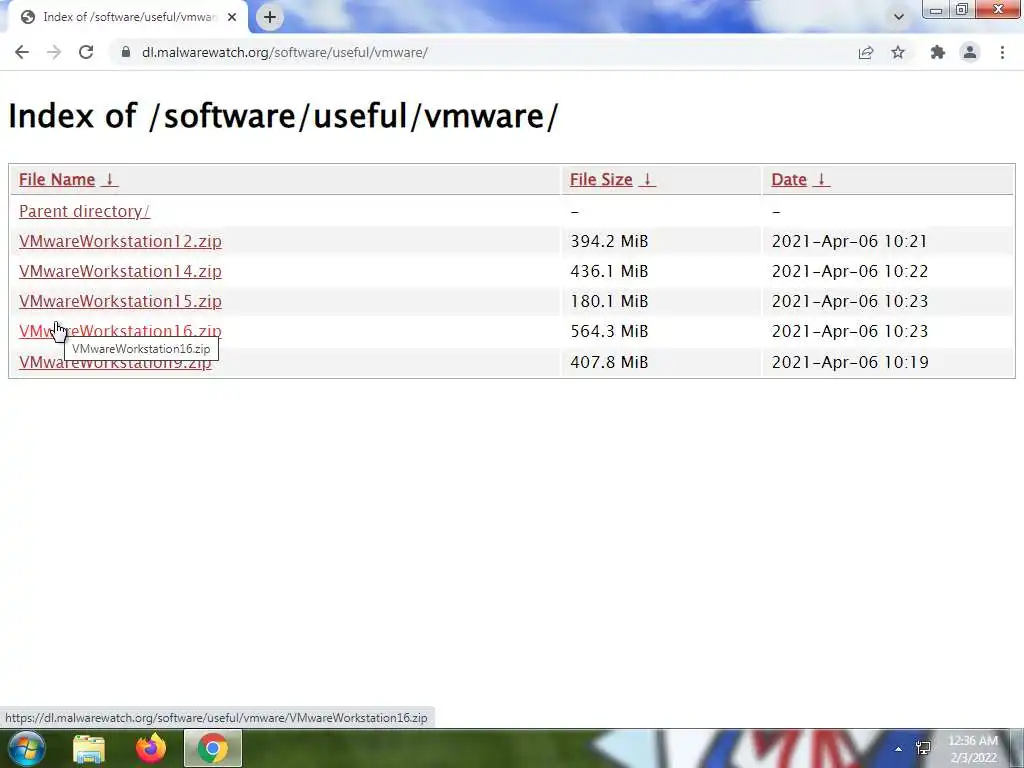Image resolution: width=1024 pixels, height=768 pixels.
Task: Open the Windows Start menu
Action: [26, 748]
